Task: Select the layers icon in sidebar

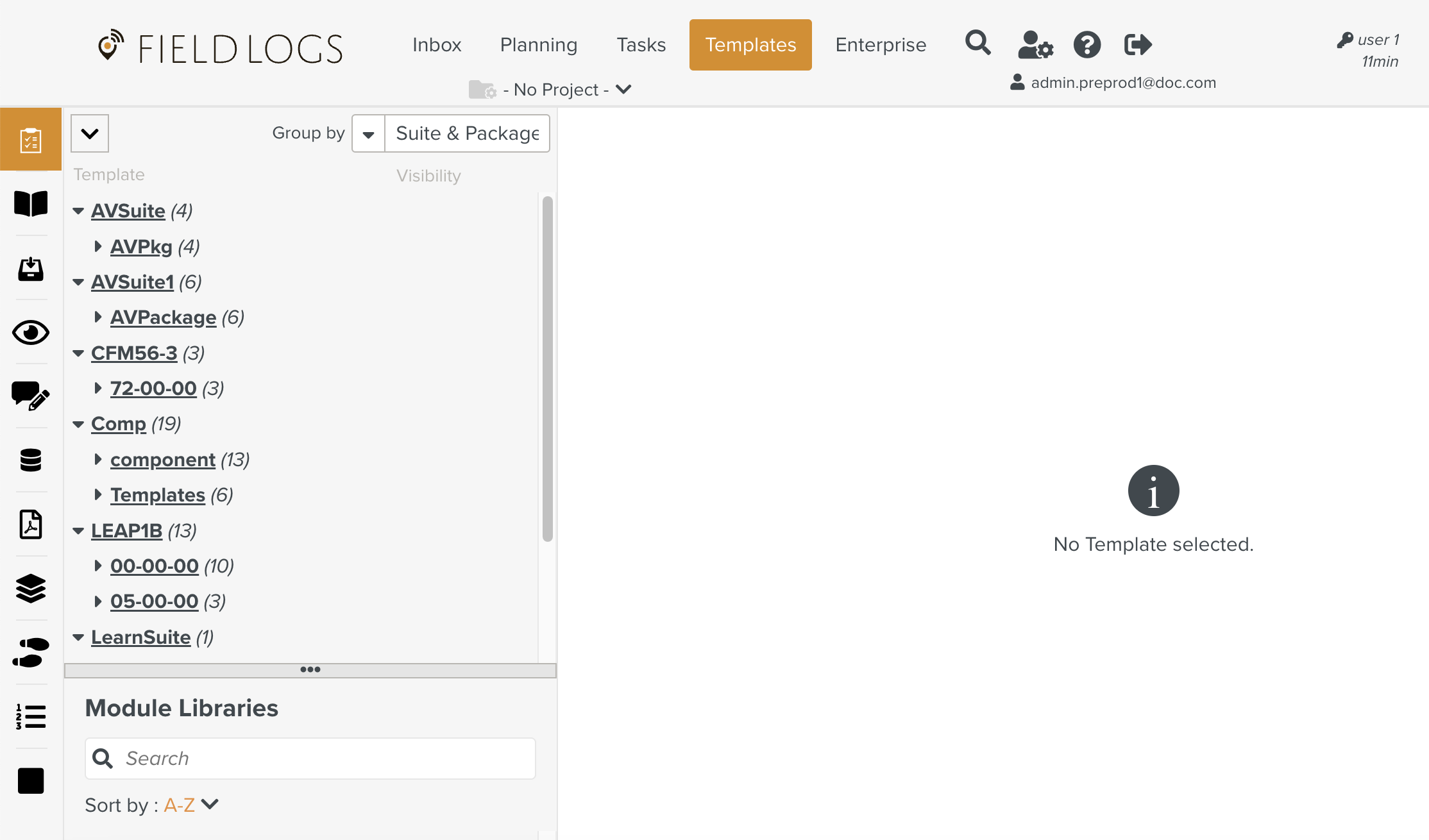Action: tap(31, 589)
